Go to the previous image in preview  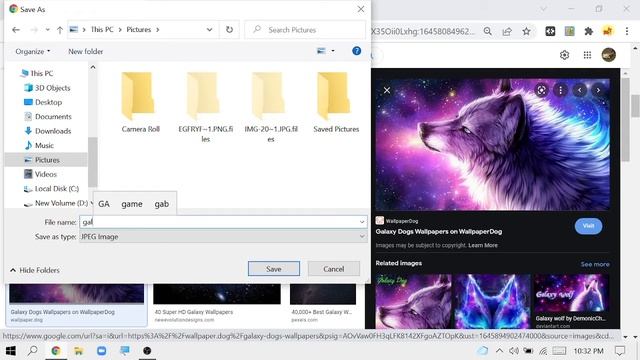point(580,90)
